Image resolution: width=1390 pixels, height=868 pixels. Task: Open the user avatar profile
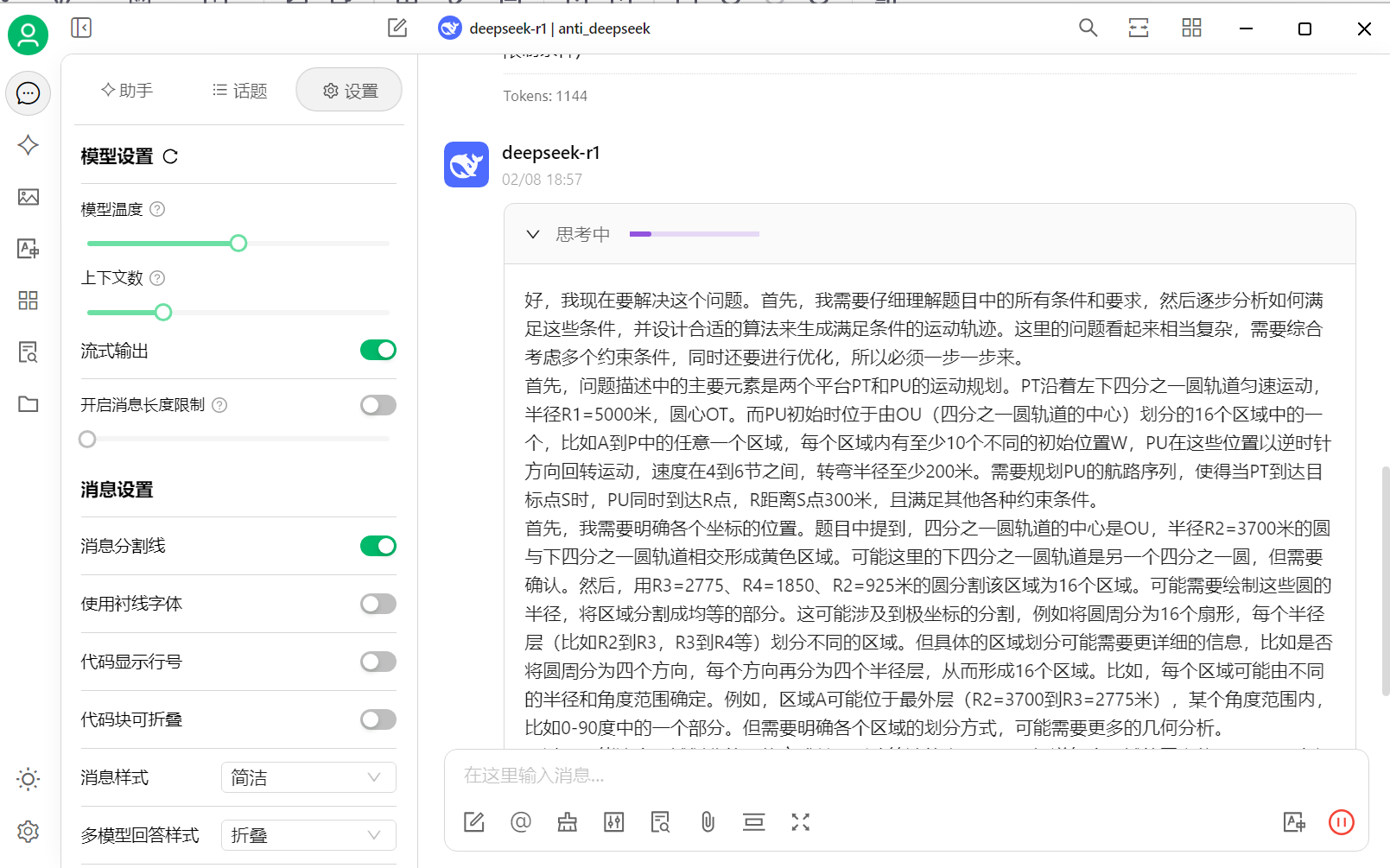(29, 35)
